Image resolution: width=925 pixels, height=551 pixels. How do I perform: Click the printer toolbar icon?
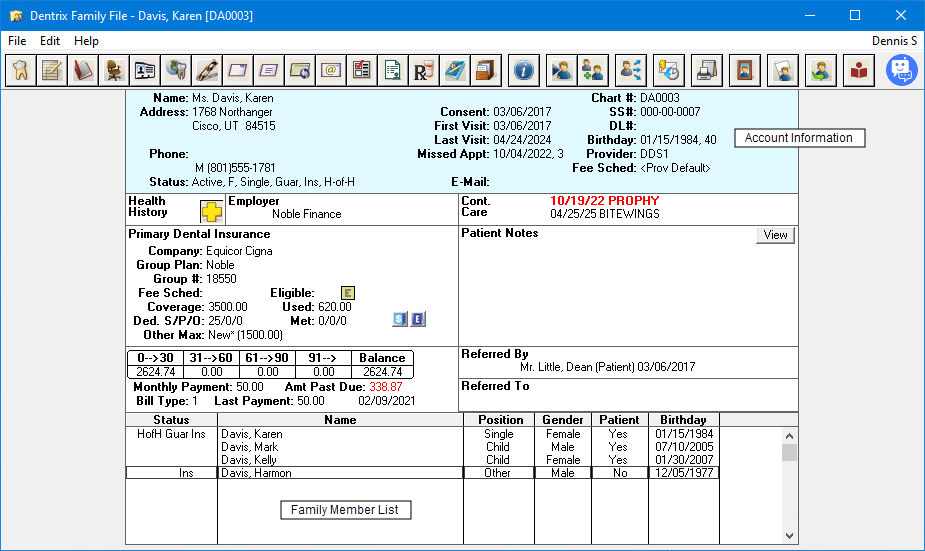pyautogui.click(x=706, y=70)
